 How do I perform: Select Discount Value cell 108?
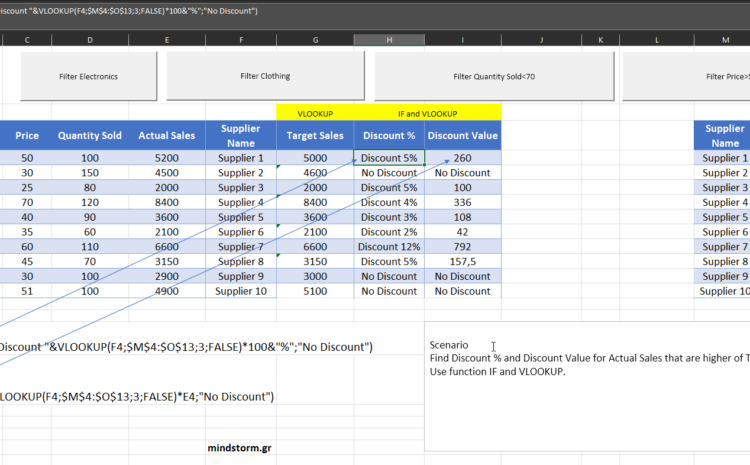coord(463,217)
